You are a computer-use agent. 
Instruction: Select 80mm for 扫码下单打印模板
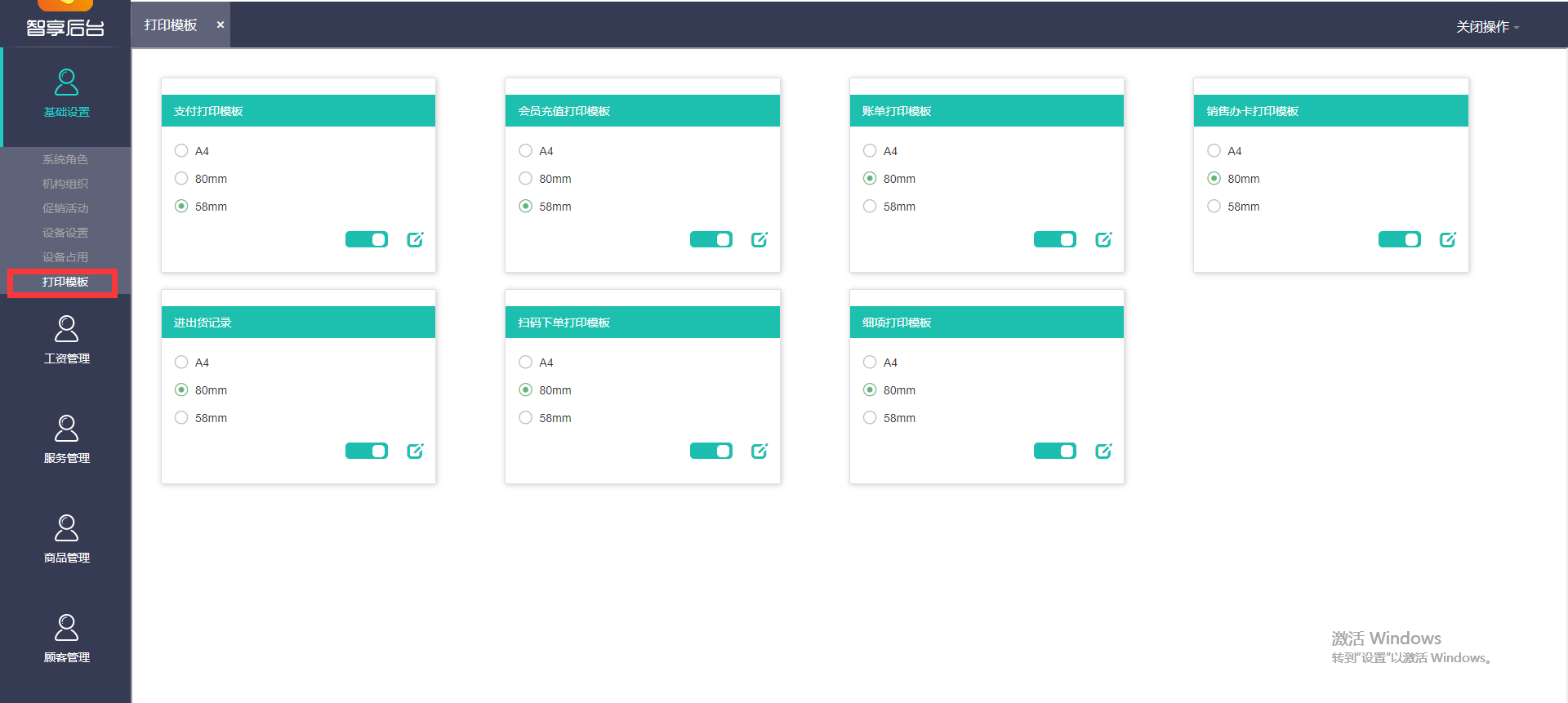pos(526,390)
